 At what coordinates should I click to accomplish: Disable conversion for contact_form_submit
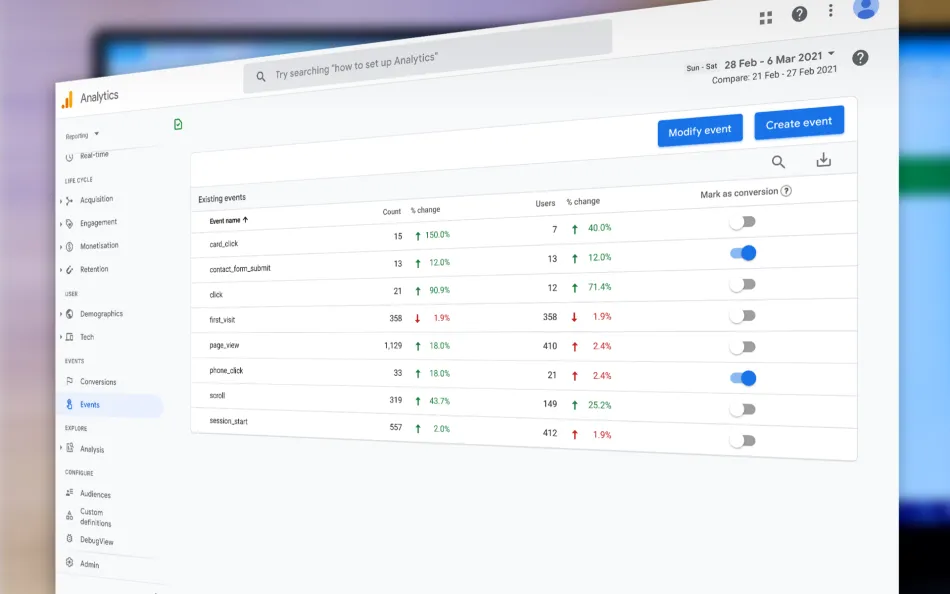742,253
